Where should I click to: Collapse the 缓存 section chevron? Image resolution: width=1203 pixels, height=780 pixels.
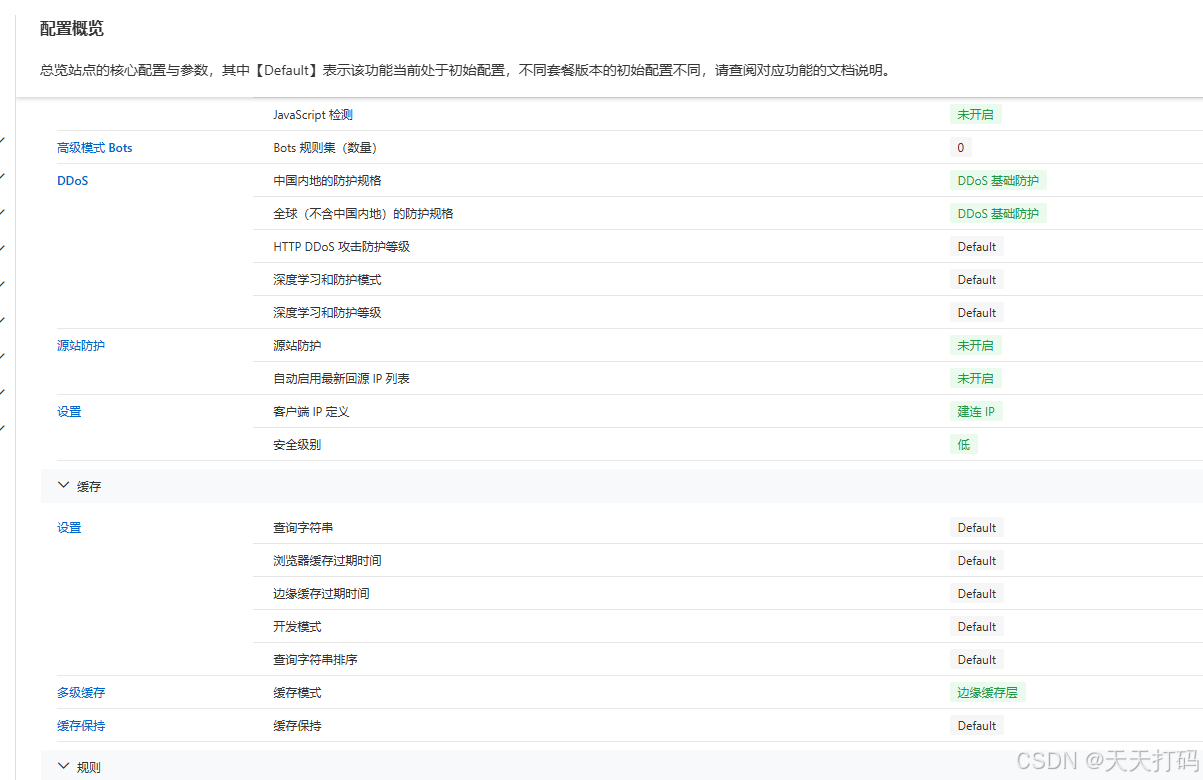[64, 486]
